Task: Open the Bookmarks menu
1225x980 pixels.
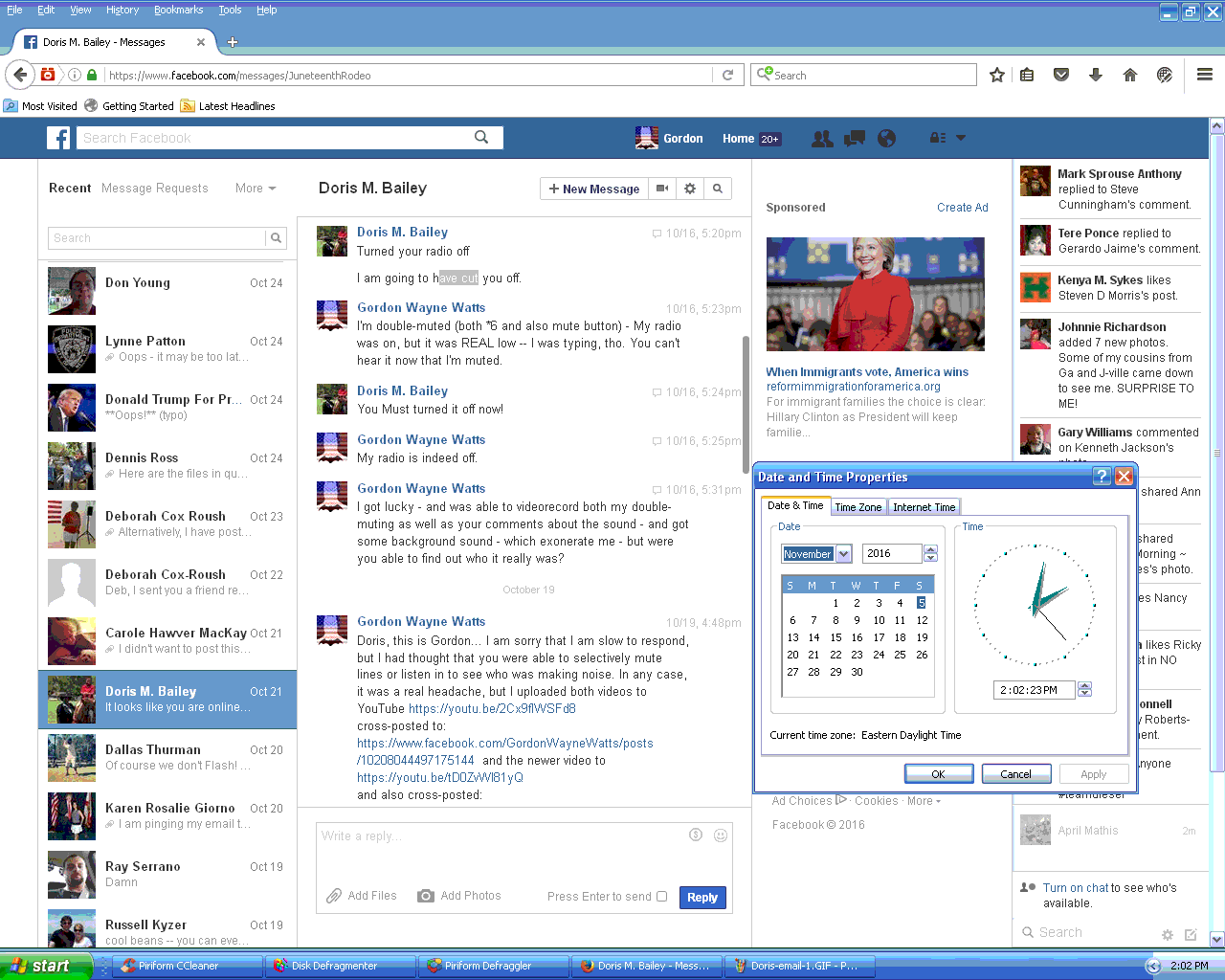Action: tap(178, 10)
